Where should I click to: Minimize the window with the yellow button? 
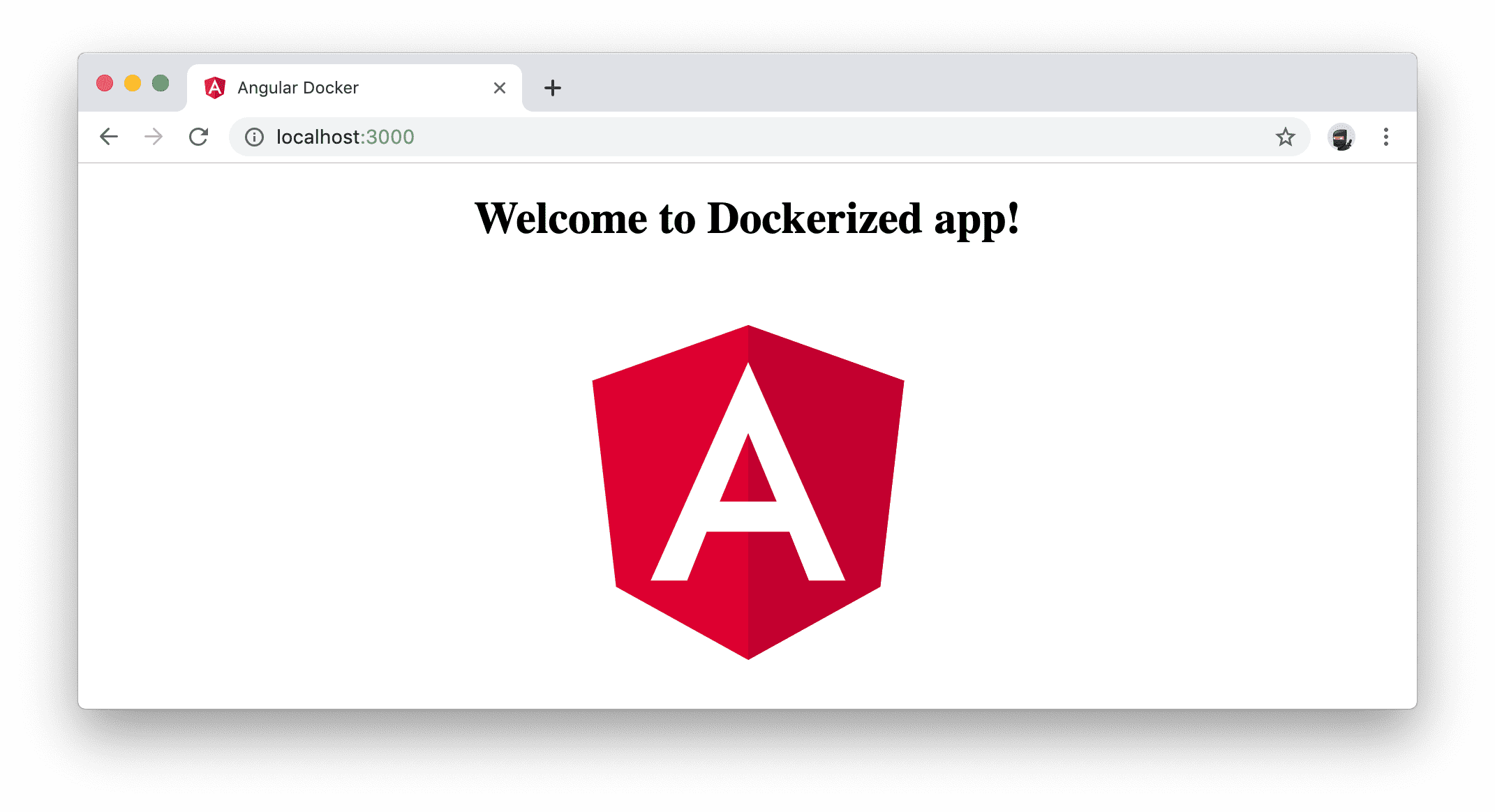pos(133,84)
